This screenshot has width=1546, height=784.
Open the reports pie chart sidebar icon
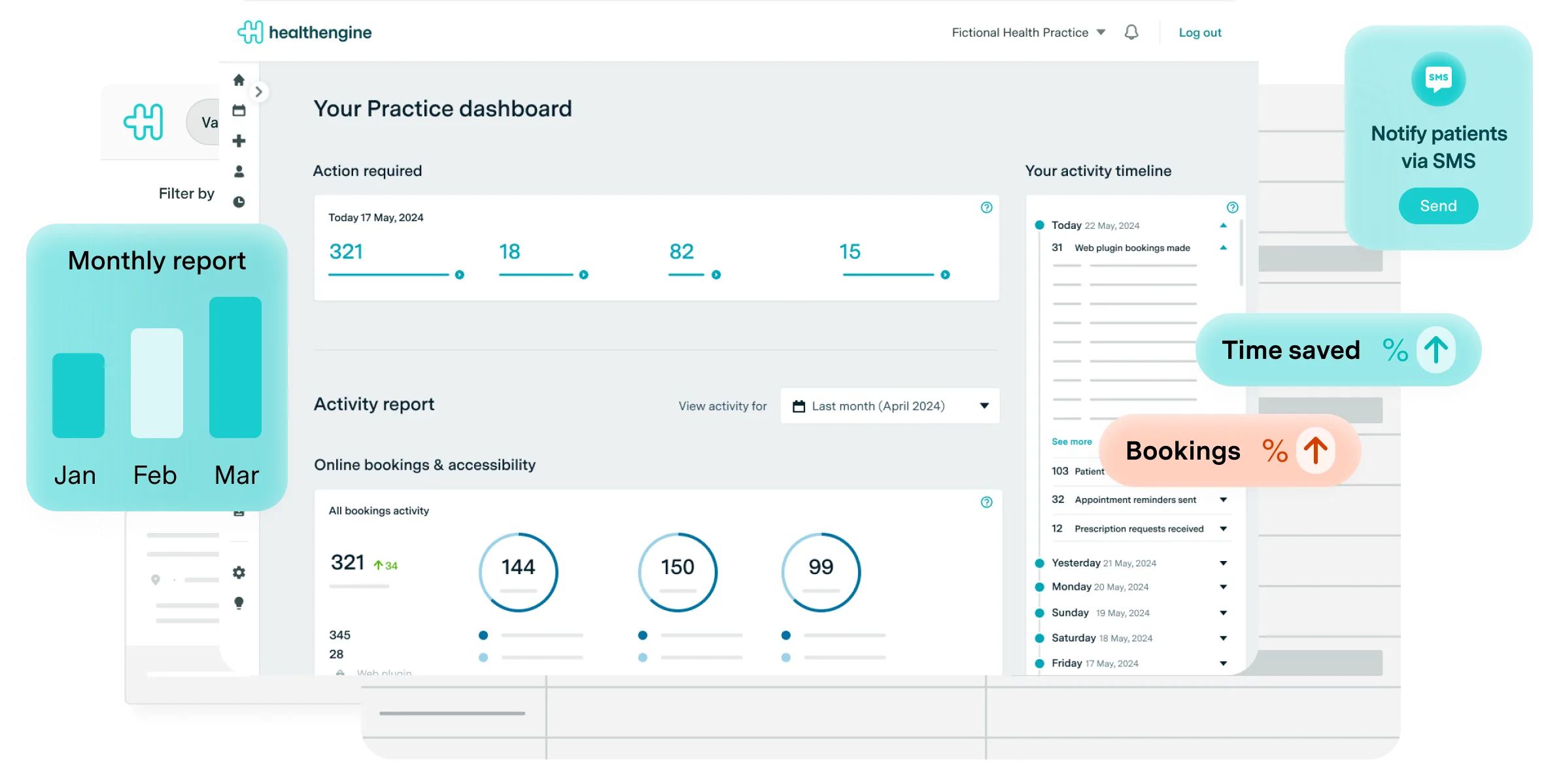239,202
